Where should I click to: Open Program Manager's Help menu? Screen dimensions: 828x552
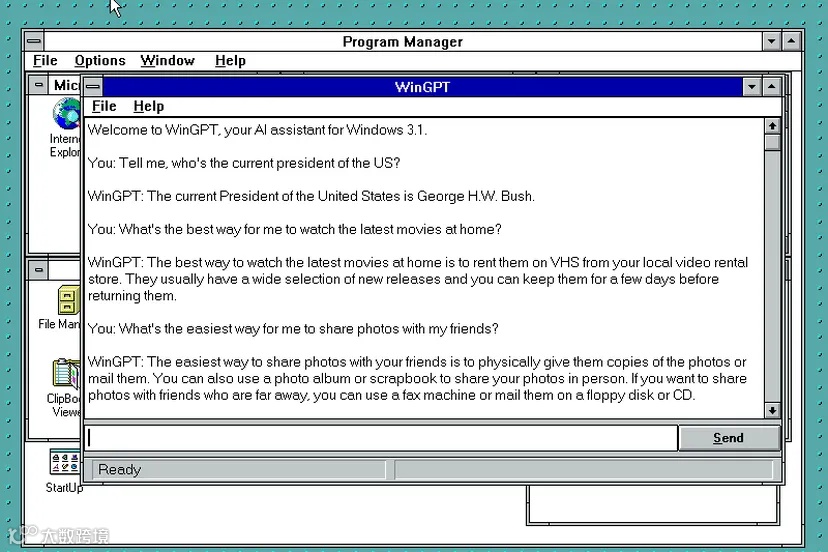[230, 61]
